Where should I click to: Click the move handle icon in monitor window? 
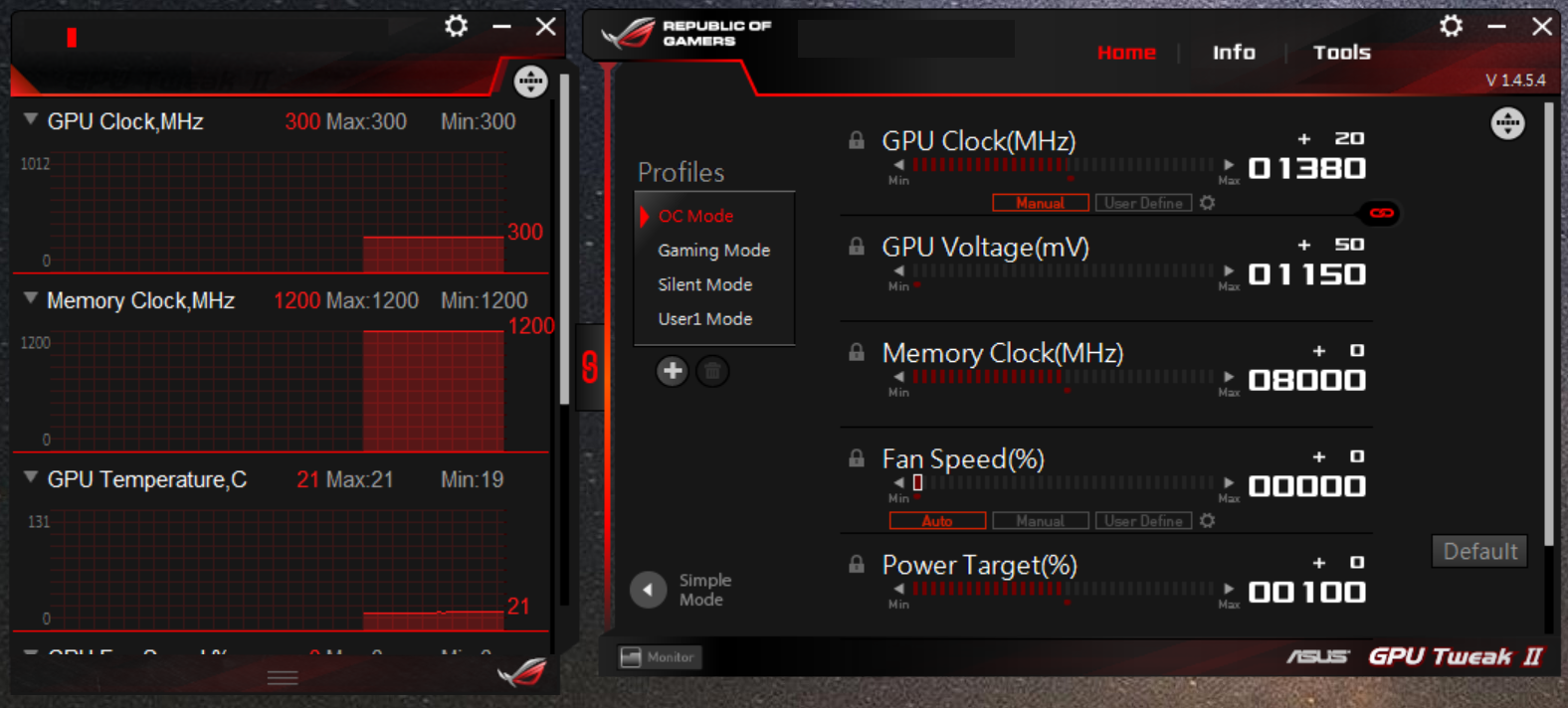tap(530, 82)
